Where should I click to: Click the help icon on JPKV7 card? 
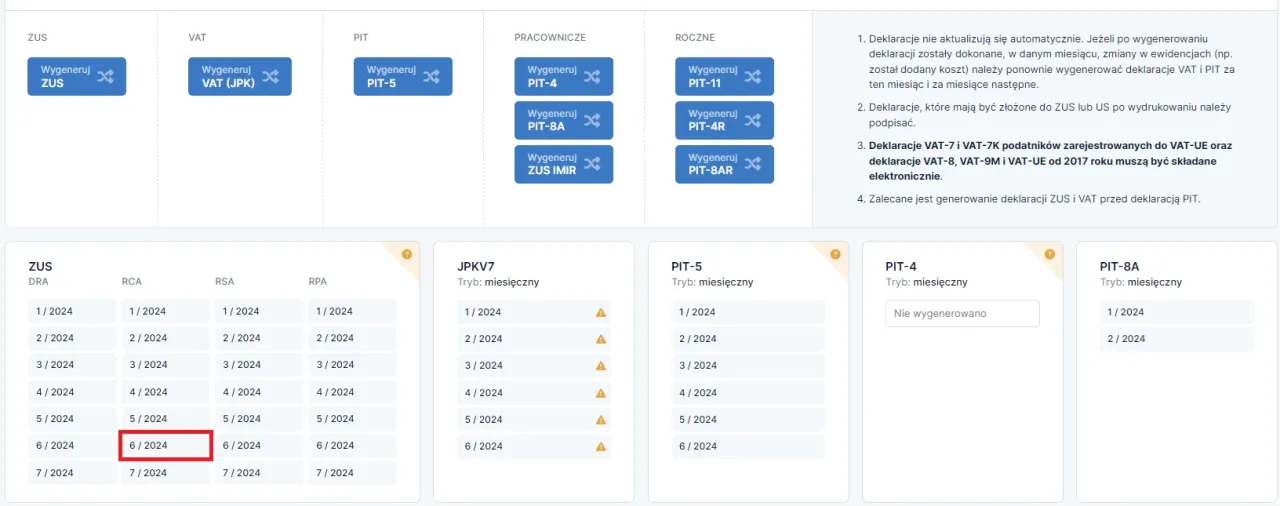pyautogui.click(x=621, y=254)
